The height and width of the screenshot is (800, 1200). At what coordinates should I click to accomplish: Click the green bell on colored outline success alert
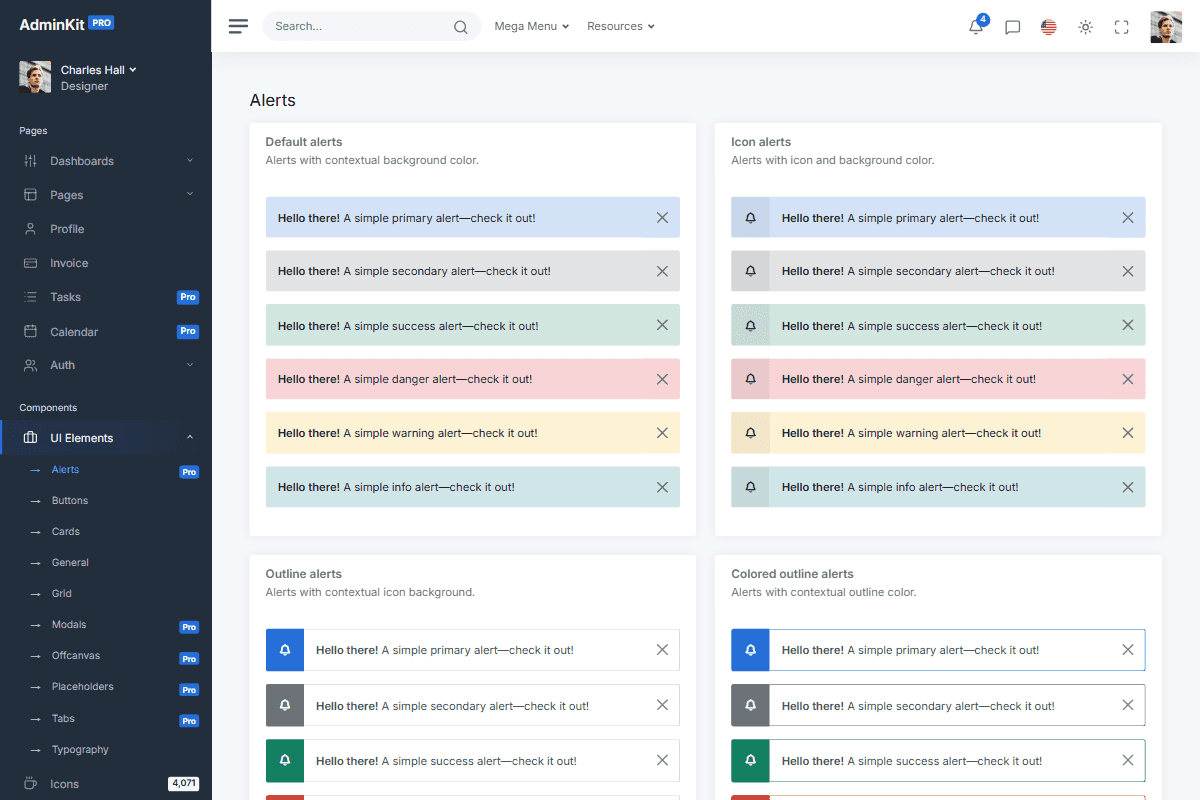[x=750, y=761]
